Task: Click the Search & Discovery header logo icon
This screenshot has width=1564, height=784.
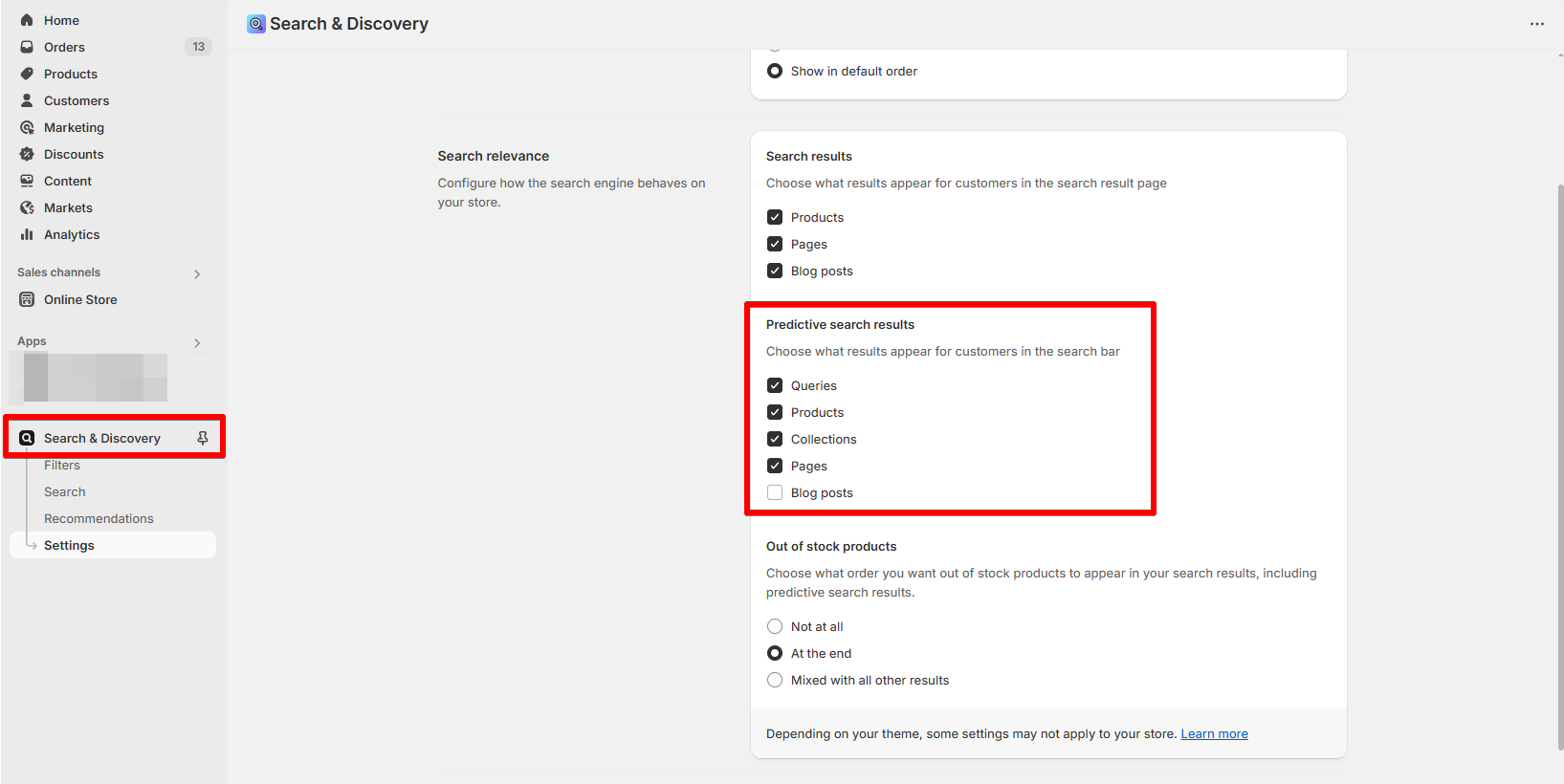Action: (x=256, y=24)
